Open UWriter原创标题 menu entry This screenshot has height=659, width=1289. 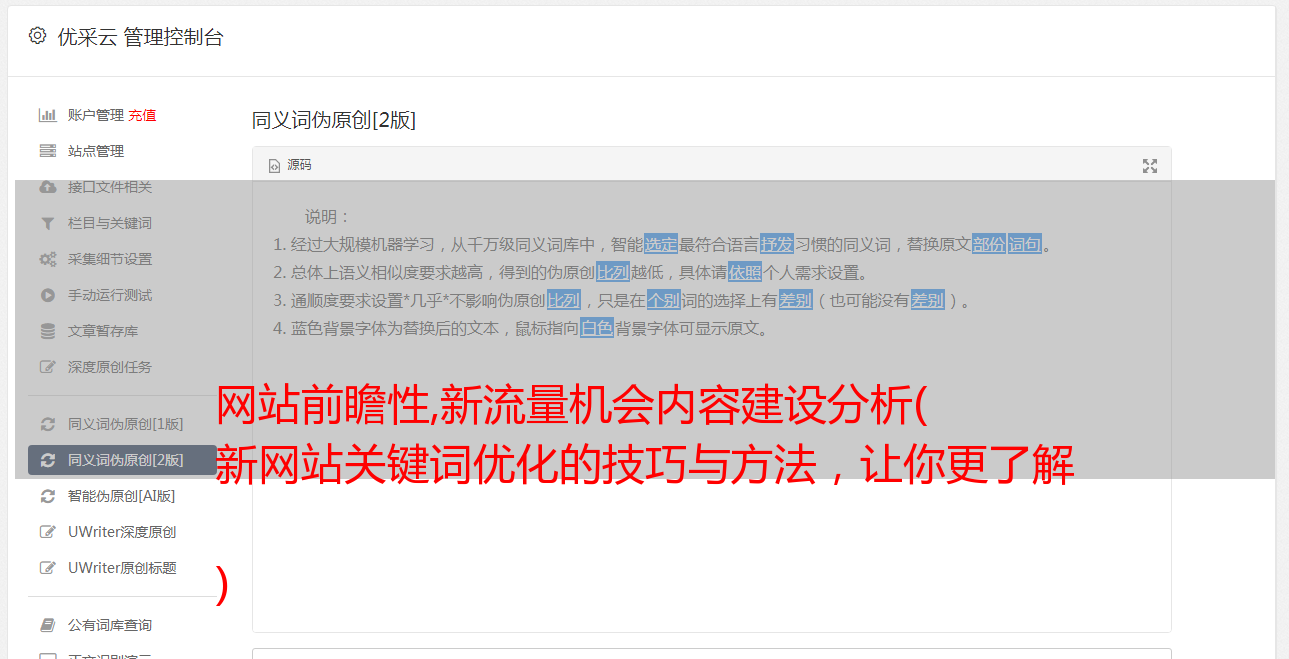(x=122, y=568)
